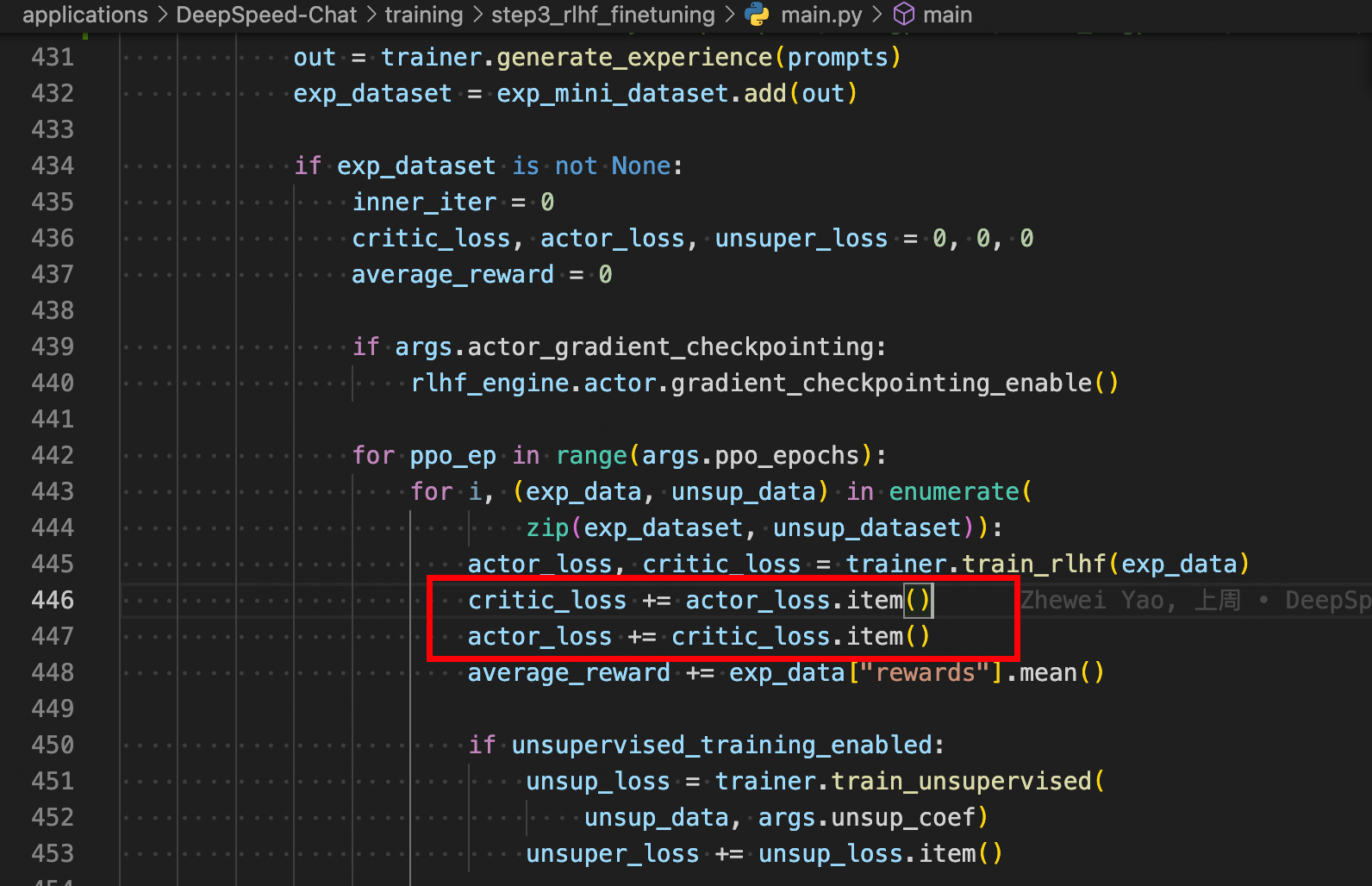Open 'training' breadcrumb segment
The width and height of the screenshot is (1372, 886).
[x=424, y=15]
